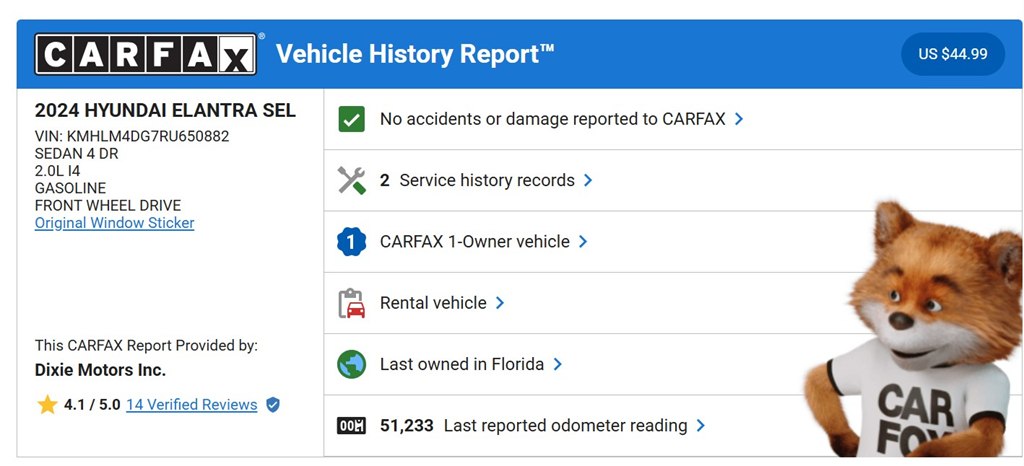Click the blue 1-Owner badge icon
The width and height of the screenshot is (1024, 466).
pyautogui.click(x=351, y=242)
